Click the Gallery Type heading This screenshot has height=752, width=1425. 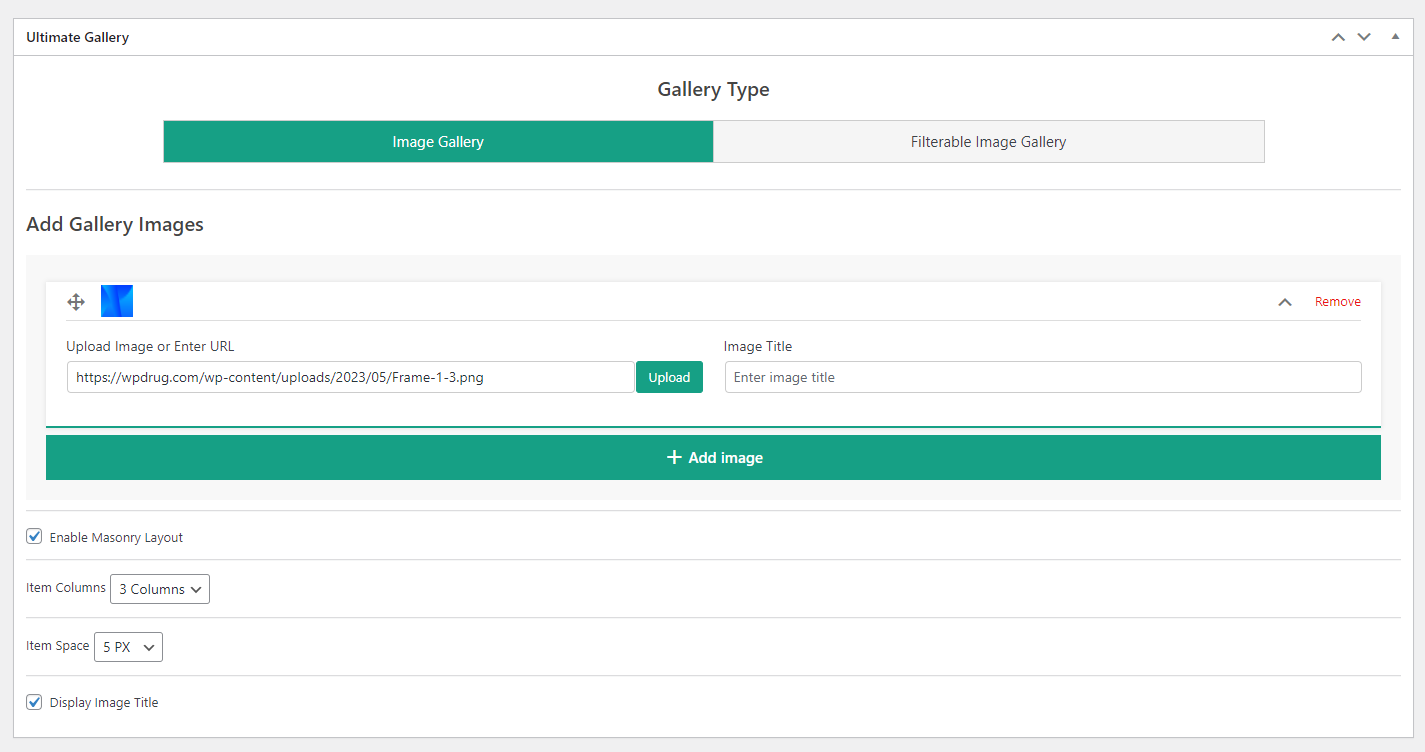[713, 89]
